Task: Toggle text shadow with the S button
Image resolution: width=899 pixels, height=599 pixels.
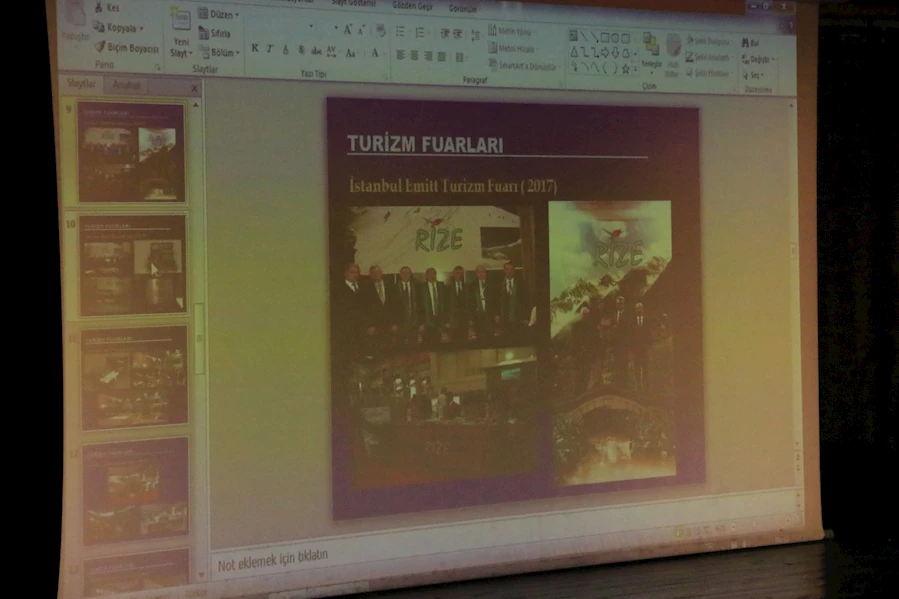Action: point(300,50)
